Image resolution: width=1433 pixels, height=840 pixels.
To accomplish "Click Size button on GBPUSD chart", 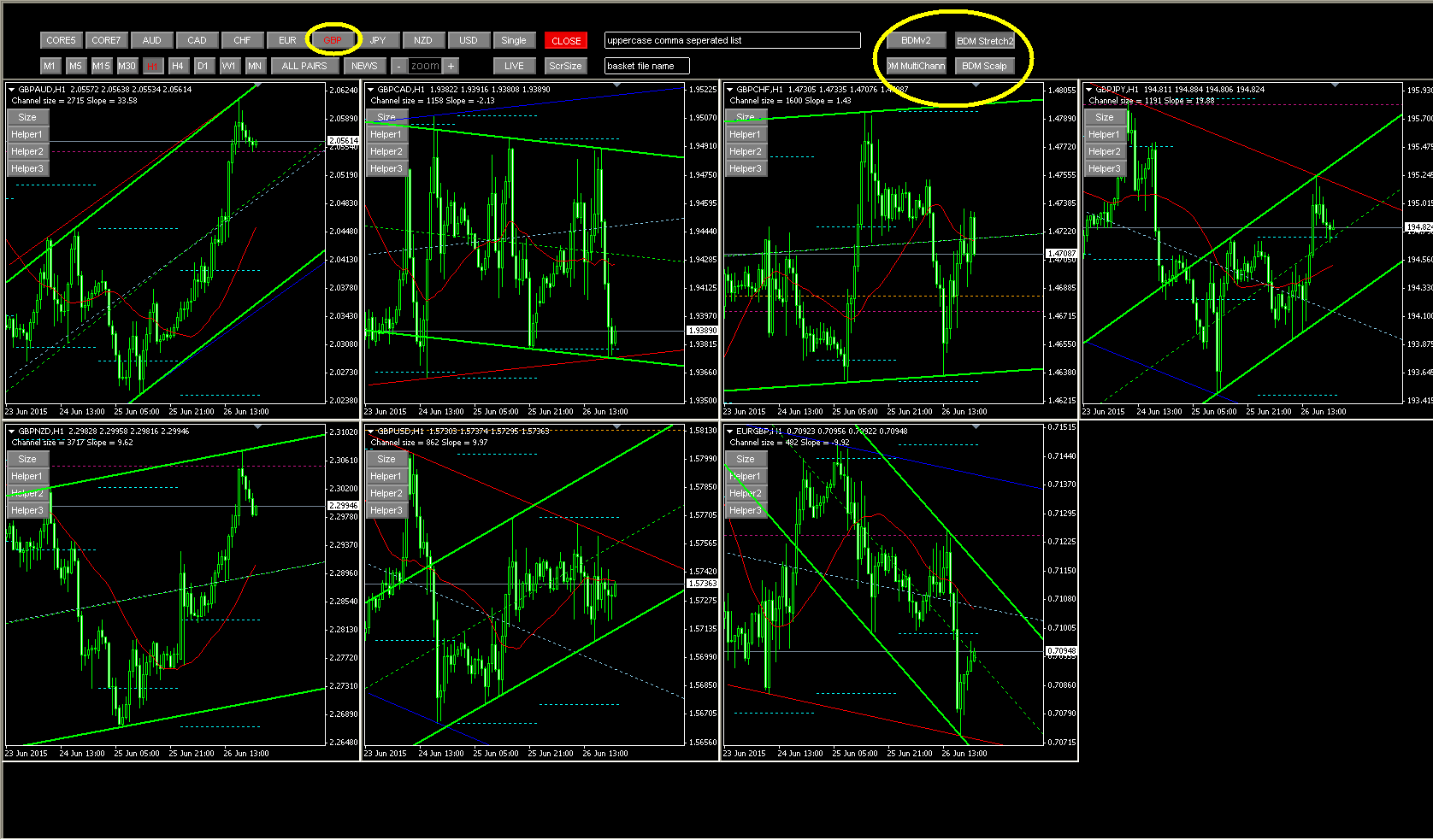I will (386, 459).
